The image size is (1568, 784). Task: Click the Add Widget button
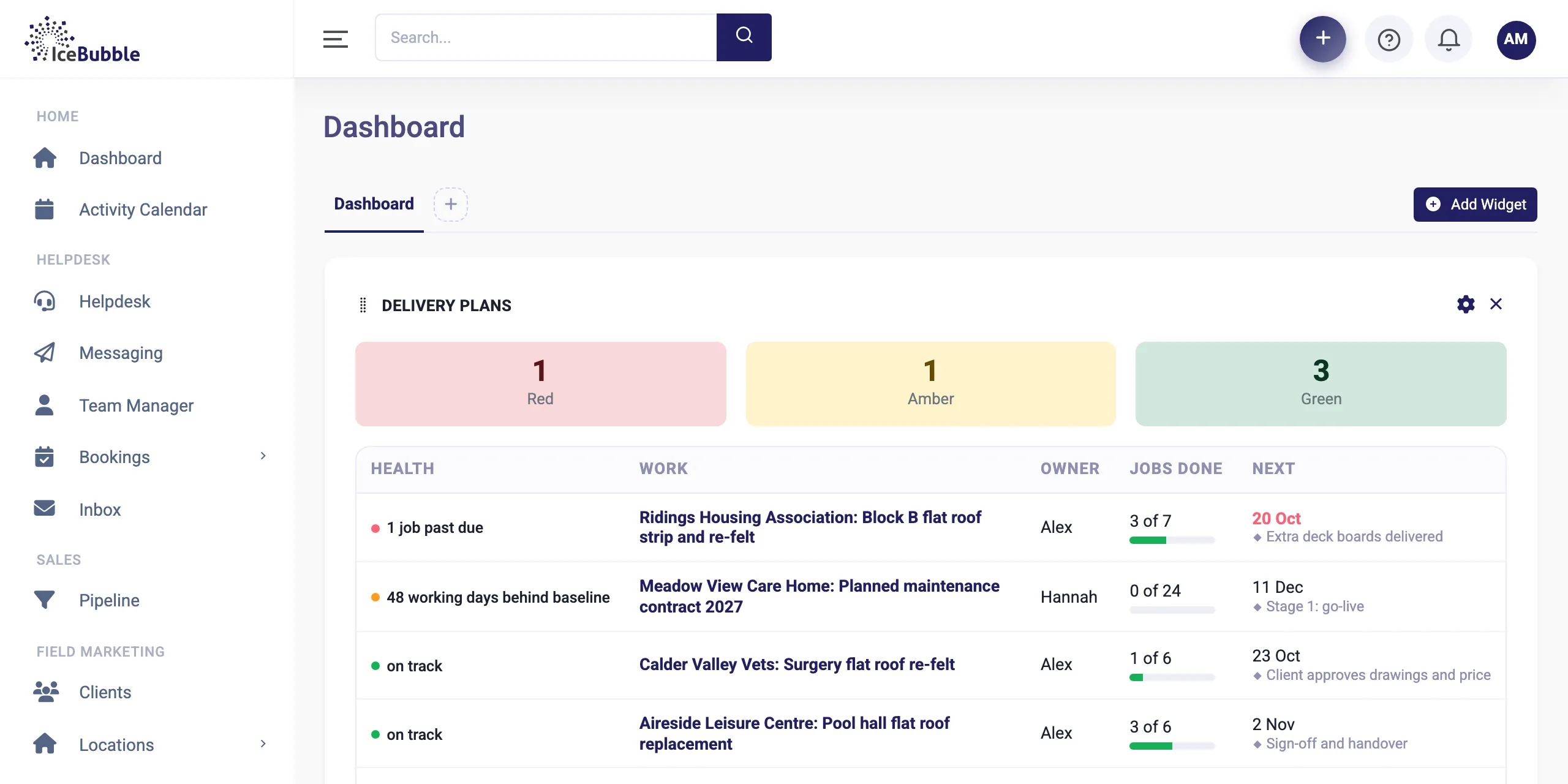[x=1475, y=205]
